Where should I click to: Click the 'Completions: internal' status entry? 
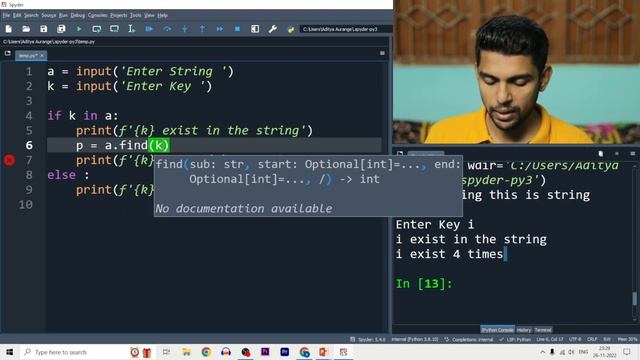tap(469, 340)
